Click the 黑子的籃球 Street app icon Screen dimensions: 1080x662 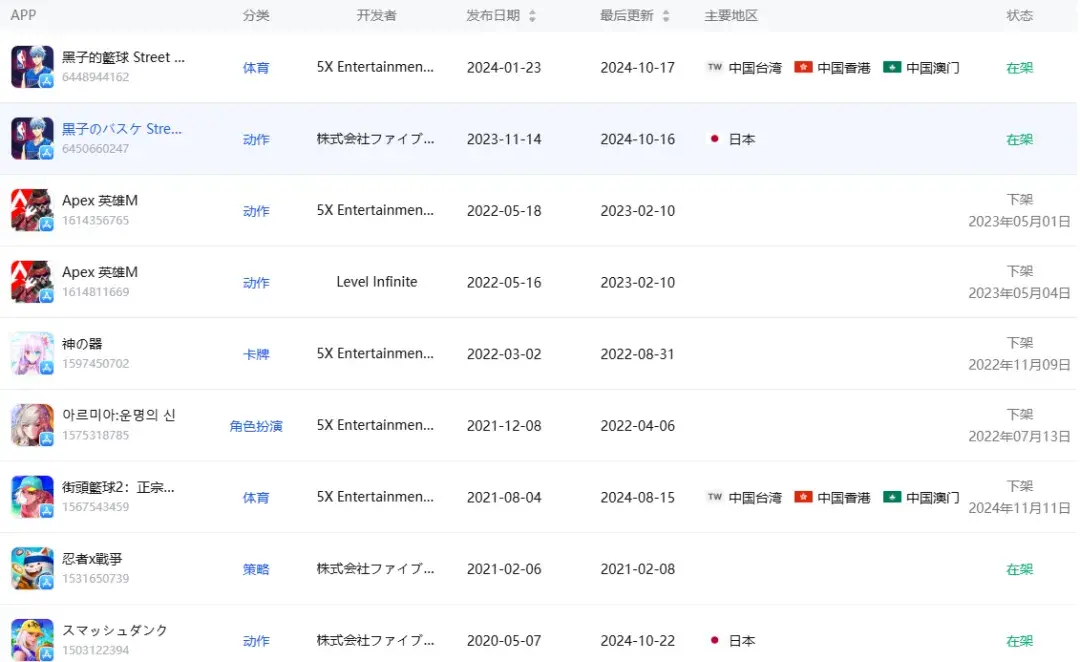pos(32,68)
